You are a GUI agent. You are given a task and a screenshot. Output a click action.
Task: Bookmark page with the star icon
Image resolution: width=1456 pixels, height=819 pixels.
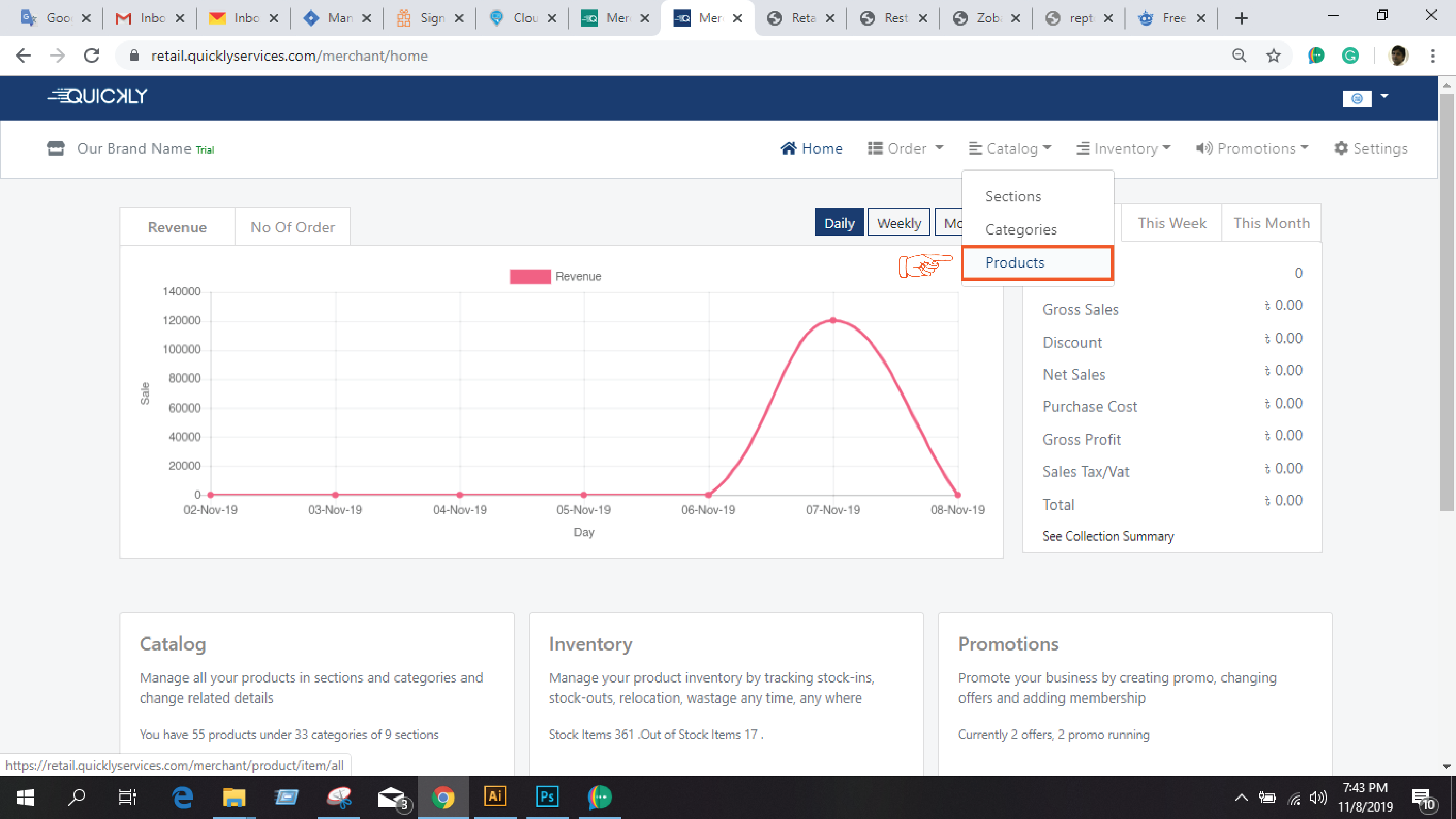tap(1273, 56)
